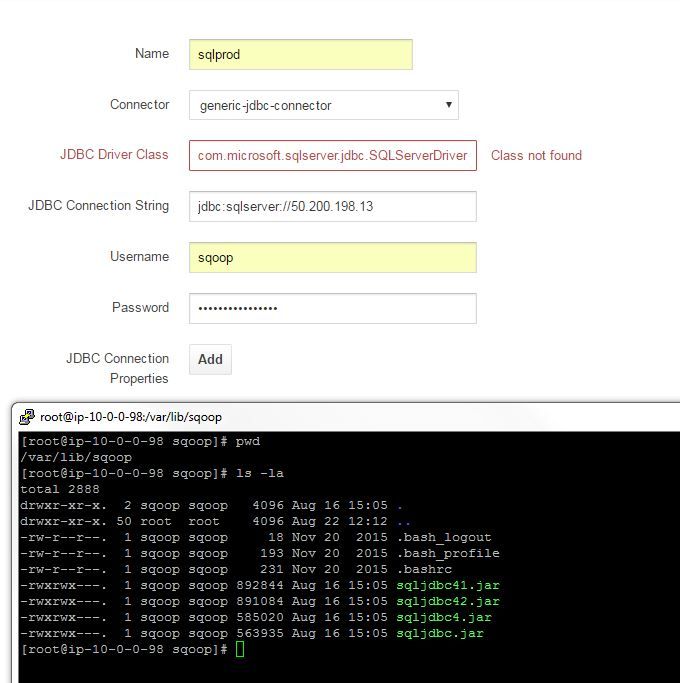Open the Connector dropdown generic-jdbc-connector
Screen dimensions: 680x683
324,105
